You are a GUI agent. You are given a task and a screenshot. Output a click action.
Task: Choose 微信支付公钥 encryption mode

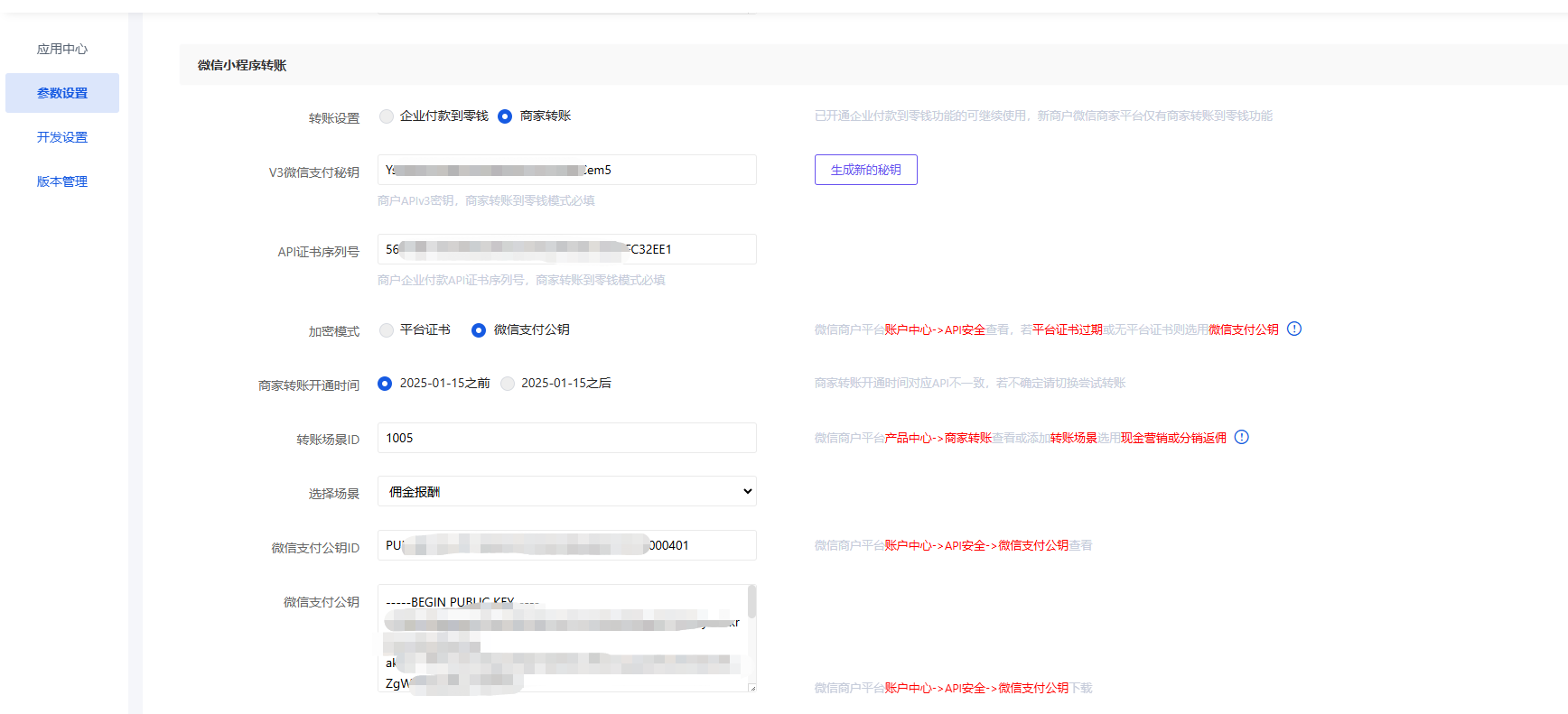pyautogui.click(x=479, y=330)
